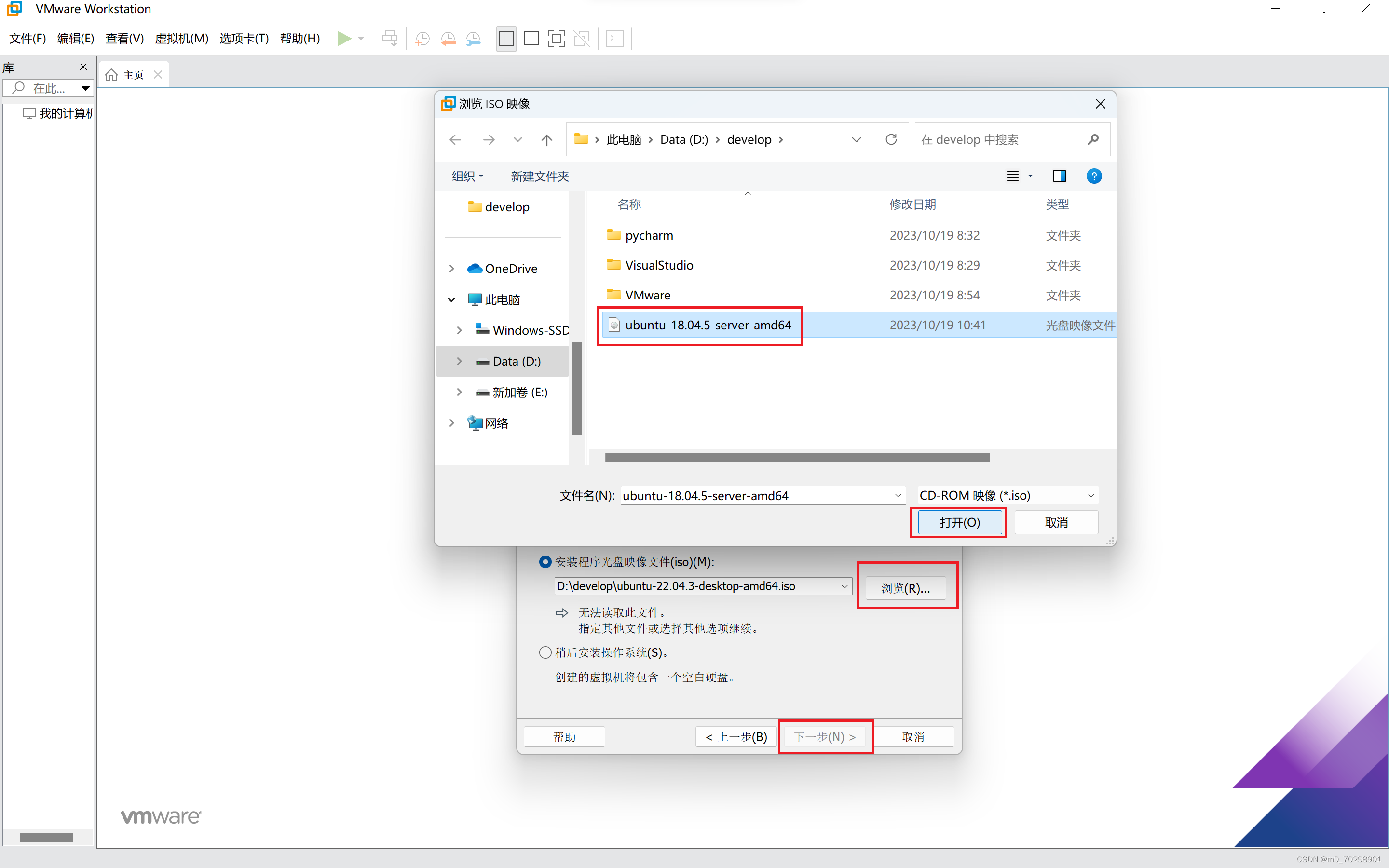Select installer disc image file (iso) radio button
The width and height of the screenshot is (1389, 868).
coord(545,561)
